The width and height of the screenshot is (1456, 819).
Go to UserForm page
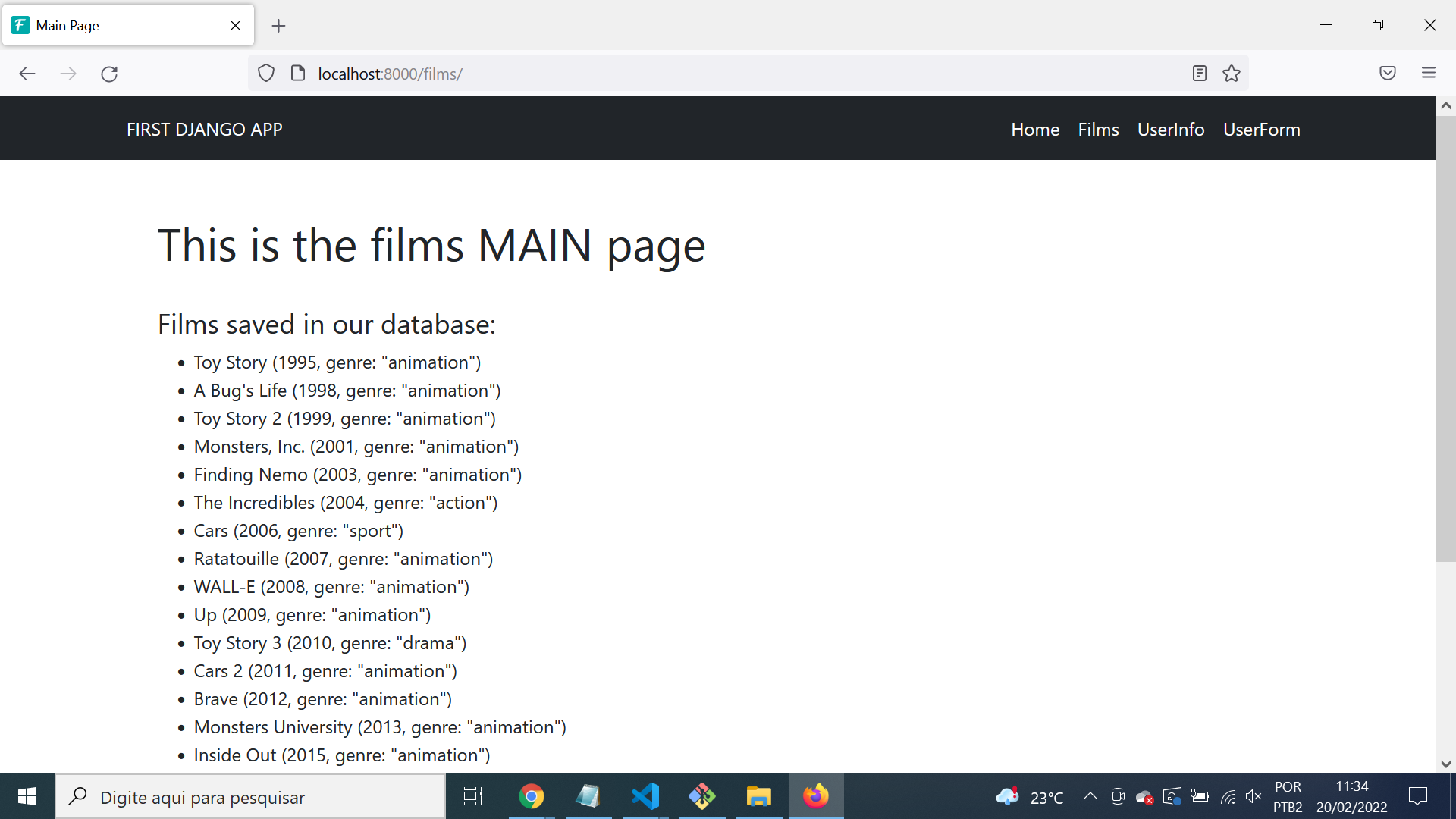pyautogui.click(x=1261, y=130)
